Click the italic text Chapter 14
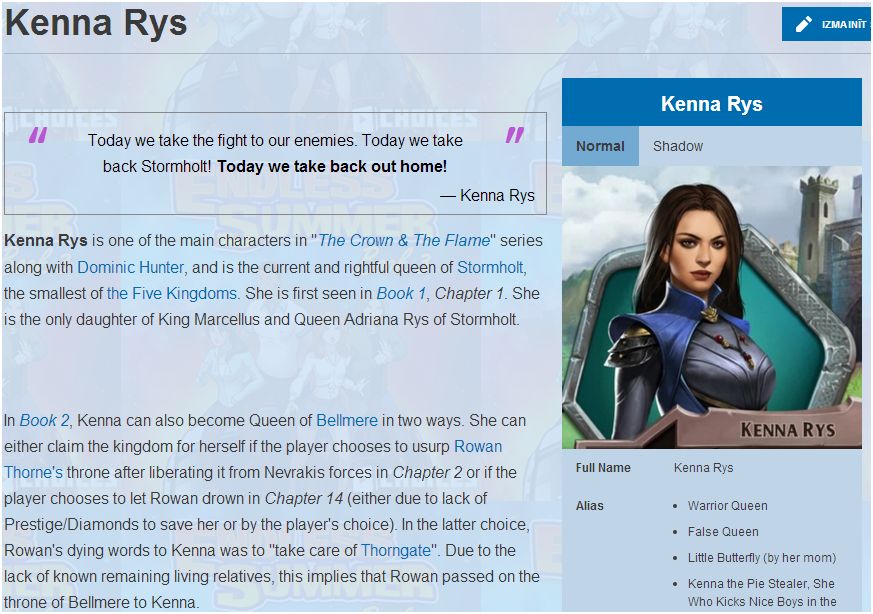873x614 pixels. [303, 498]
